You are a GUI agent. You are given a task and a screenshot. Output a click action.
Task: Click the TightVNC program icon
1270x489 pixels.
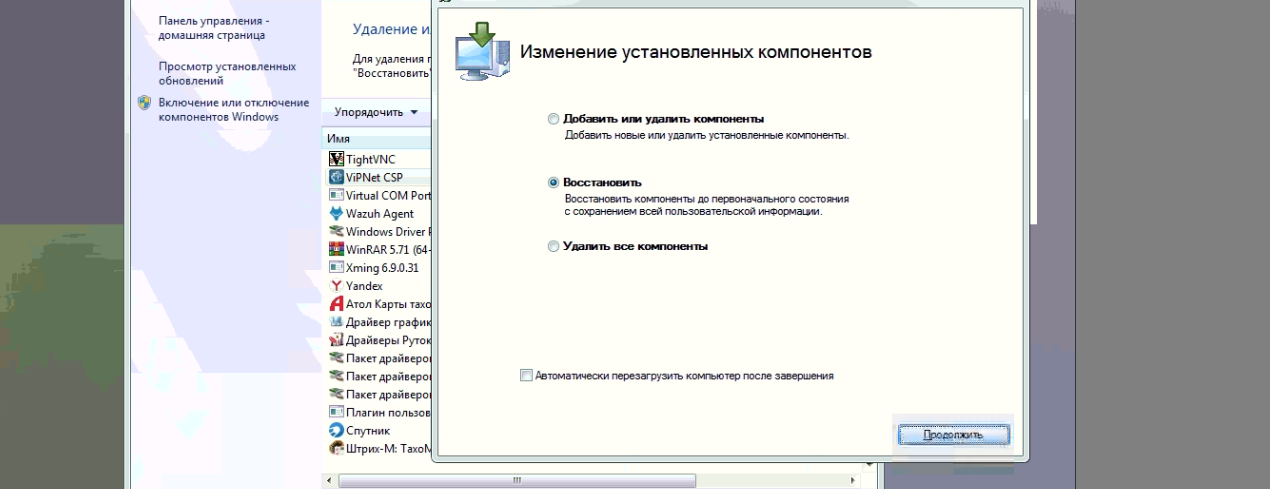pyautogui.click(x=336, y=159)
